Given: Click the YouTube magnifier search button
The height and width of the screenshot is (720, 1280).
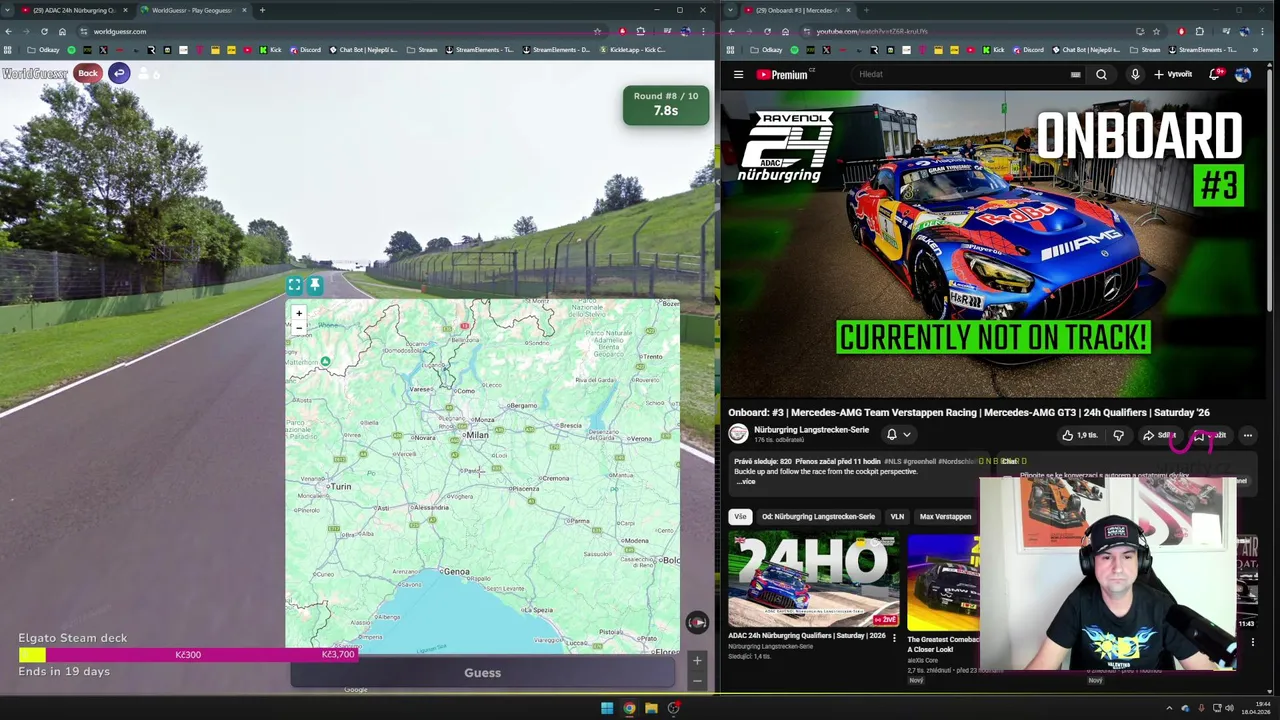Looking at the screenshot, I should (x=1101, y=74).
